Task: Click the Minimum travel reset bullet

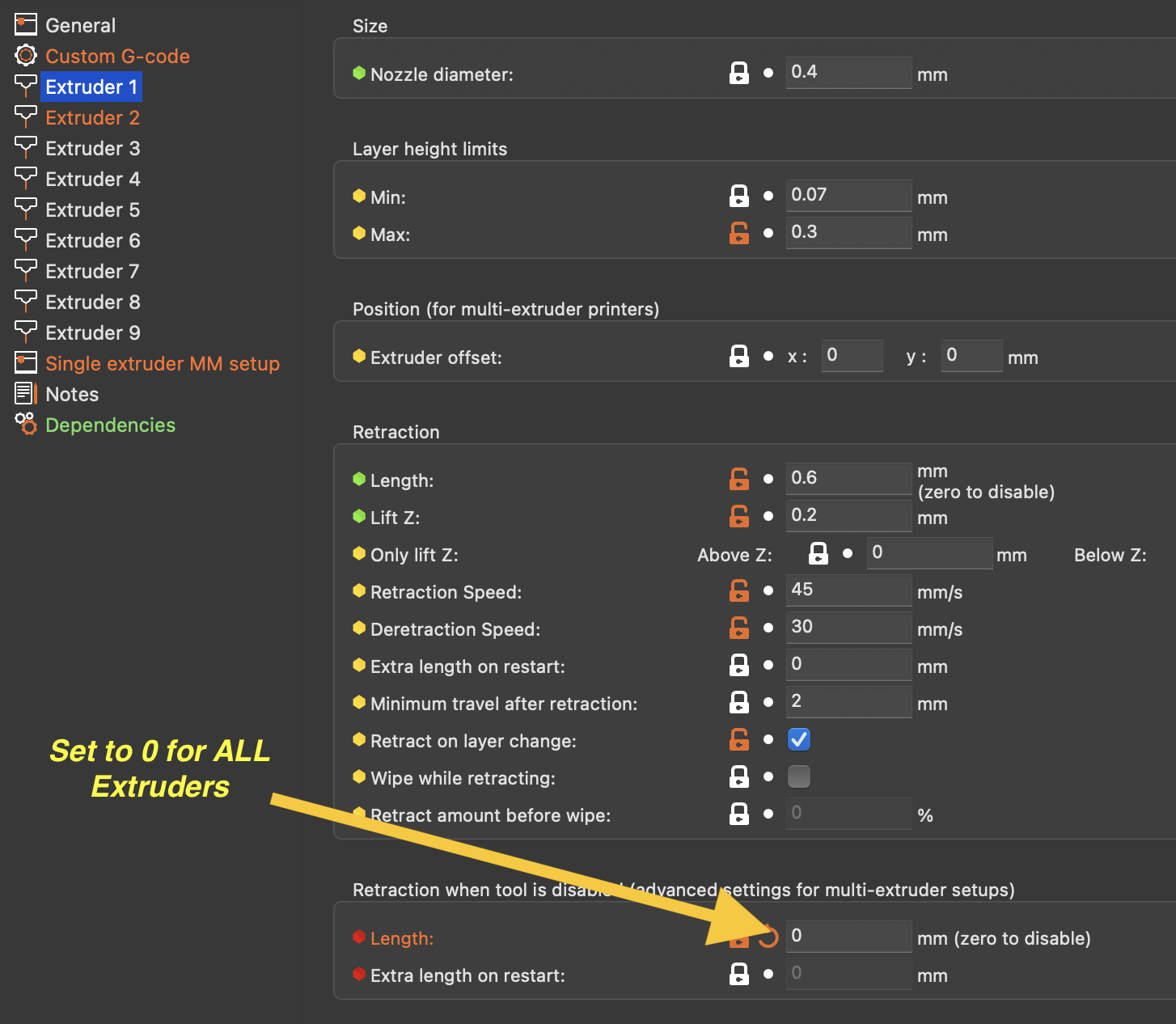Action: click(768, 702)
